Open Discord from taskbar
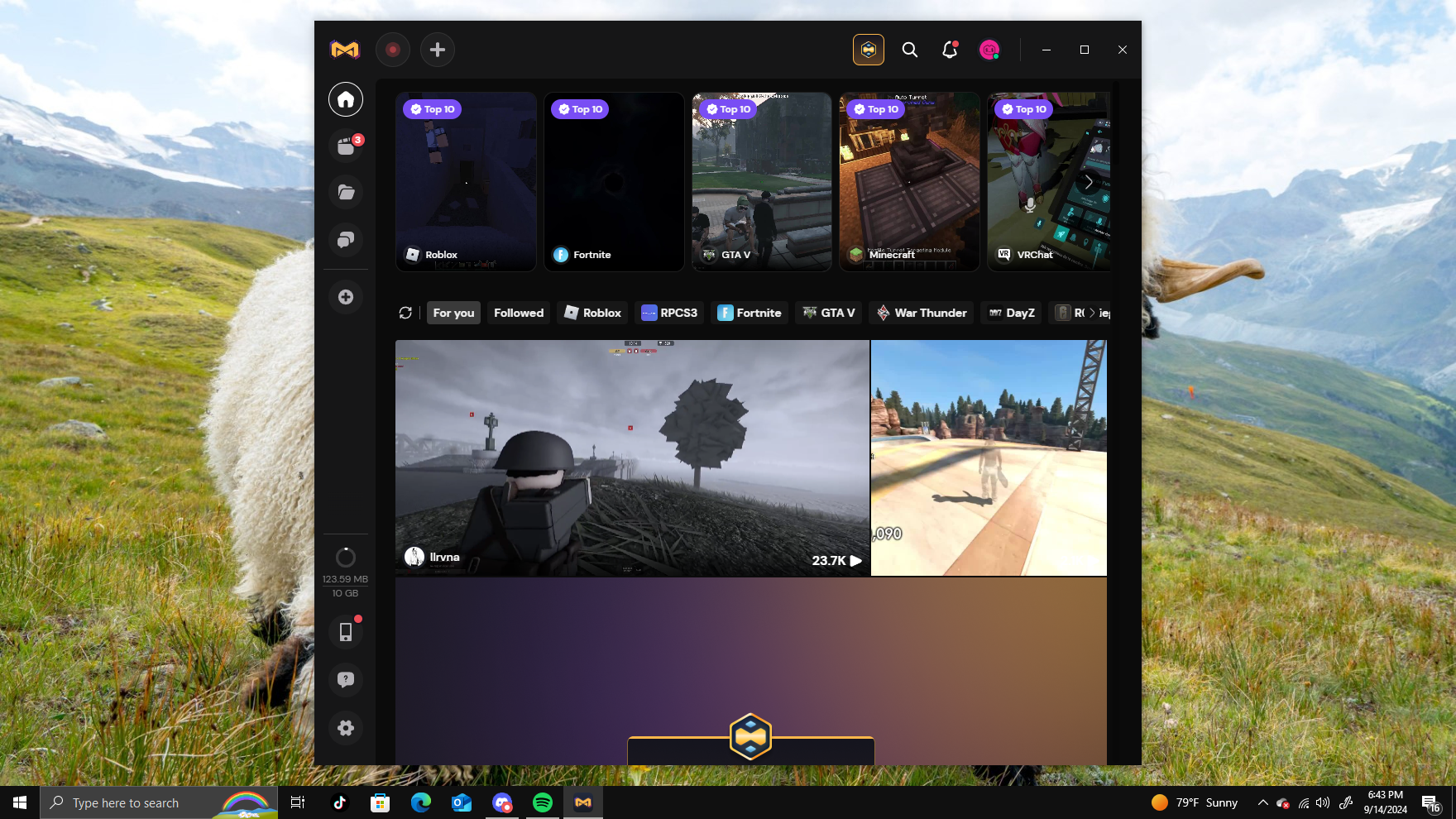 pyautogui.click(x=501, y=802)
